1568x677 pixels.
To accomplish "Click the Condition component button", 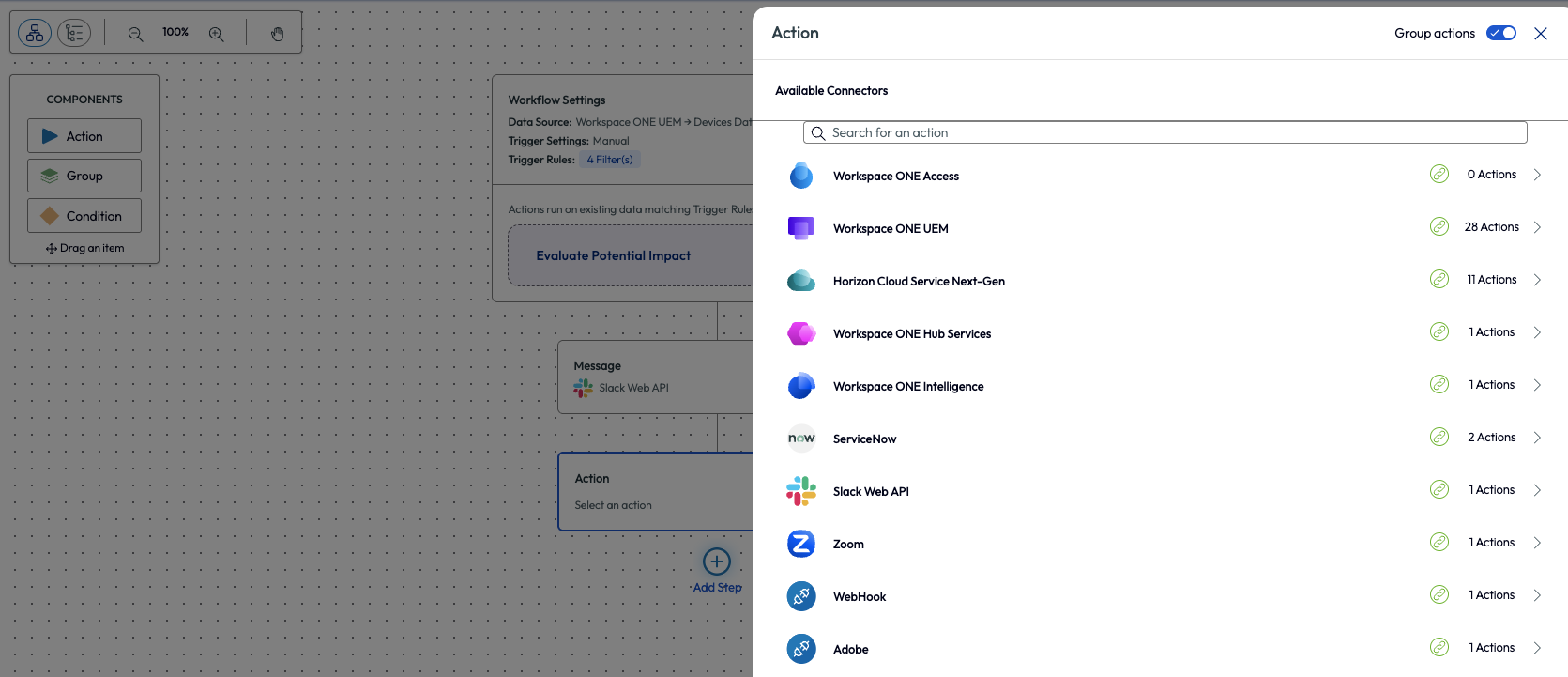I will pos(84,216).
